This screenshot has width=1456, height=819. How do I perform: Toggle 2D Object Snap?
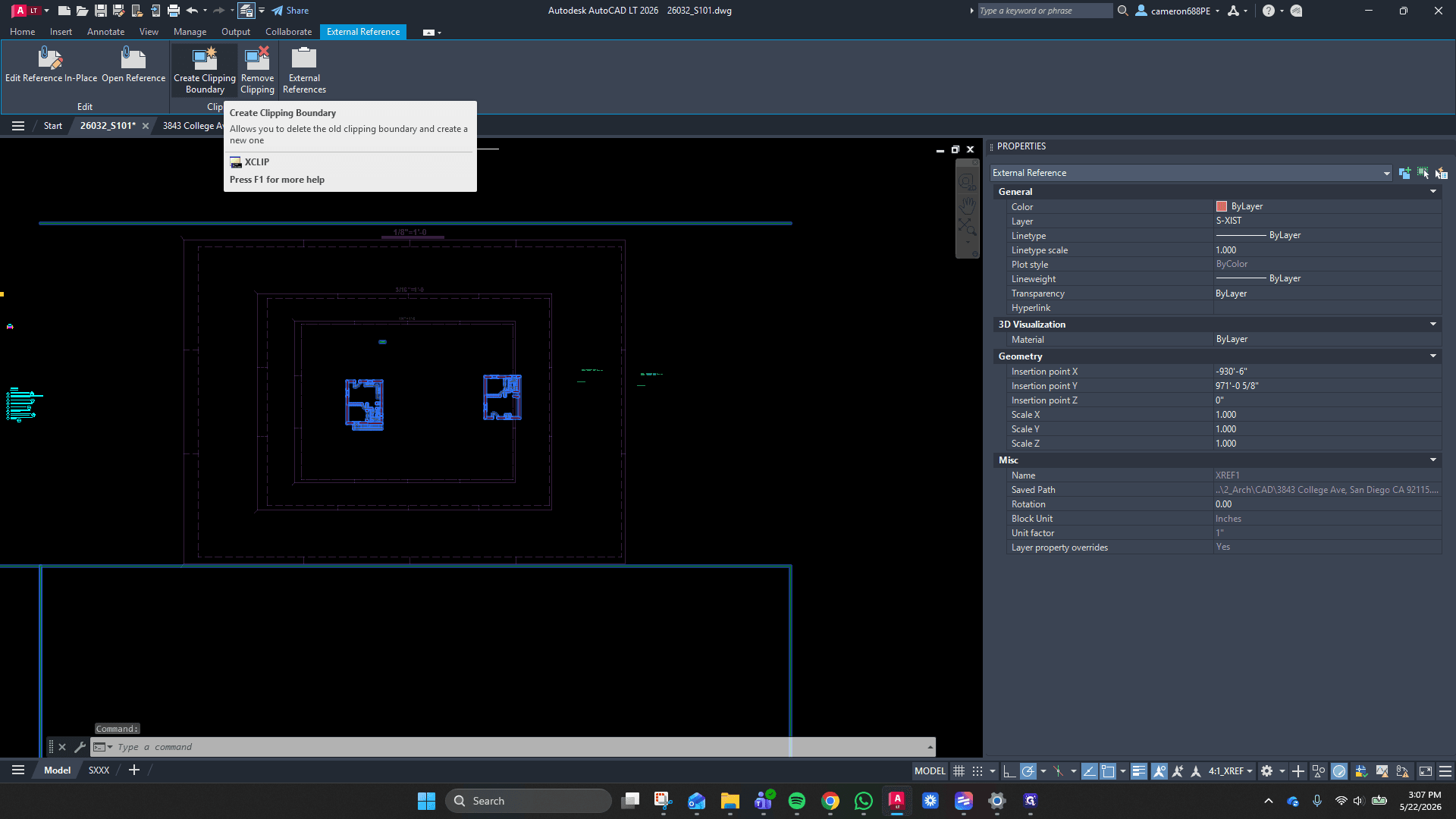pyautogui.click(x=1108, y=771)
